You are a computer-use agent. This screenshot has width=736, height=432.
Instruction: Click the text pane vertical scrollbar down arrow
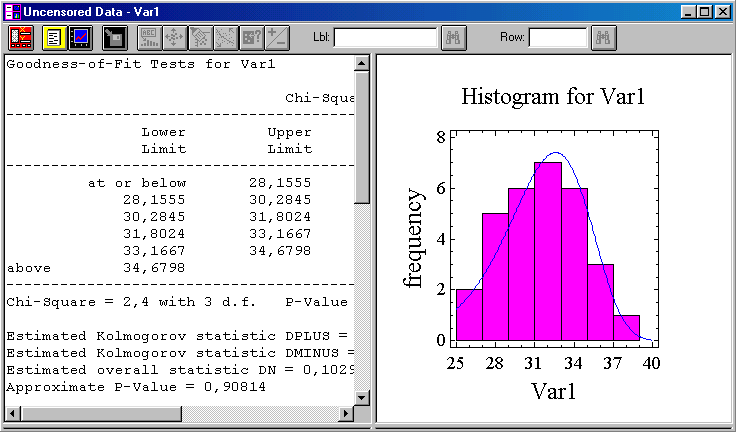click(362, 398)
